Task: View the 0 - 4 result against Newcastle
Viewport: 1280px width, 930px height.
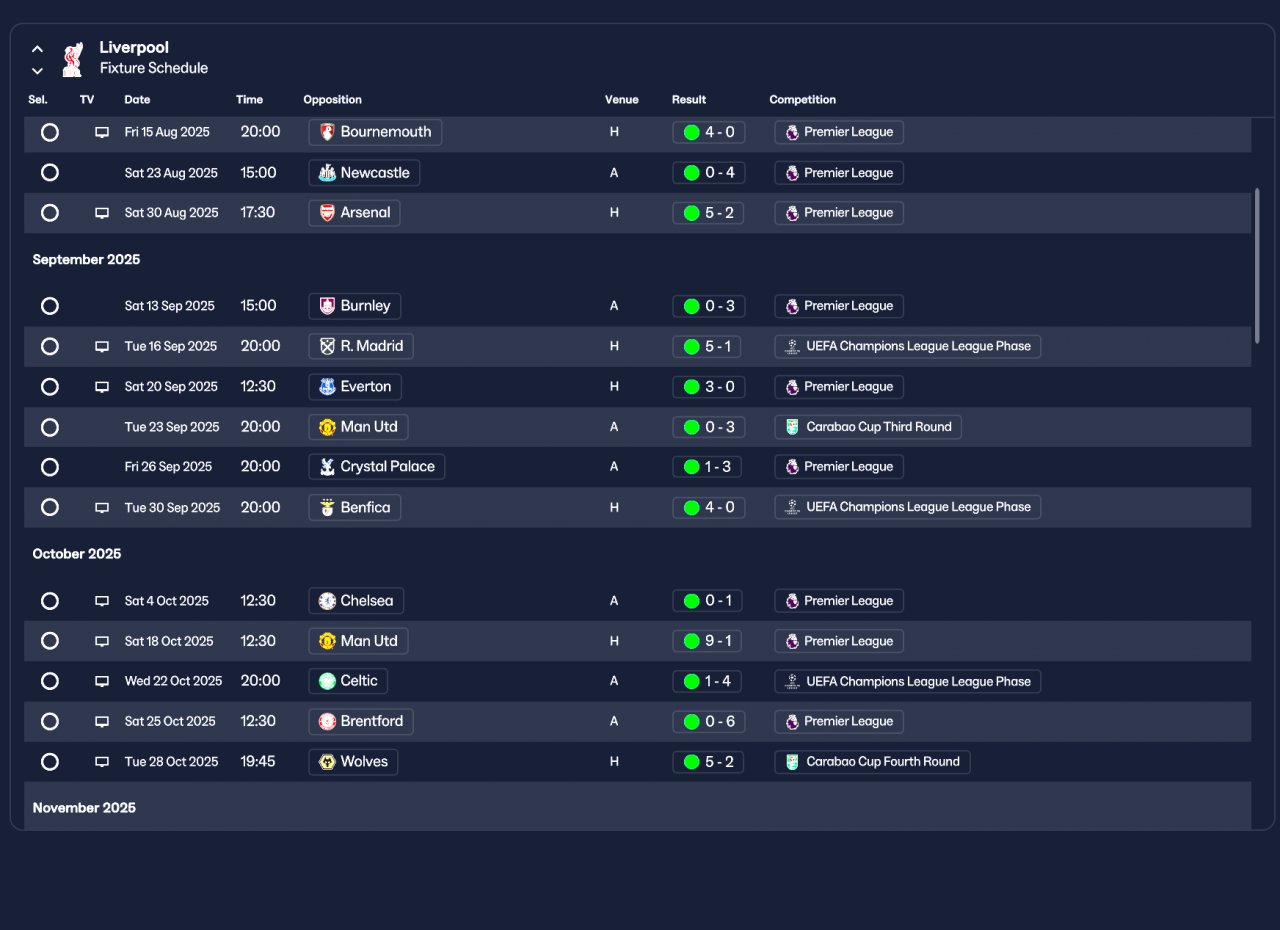Action: [x=709, y=173]
